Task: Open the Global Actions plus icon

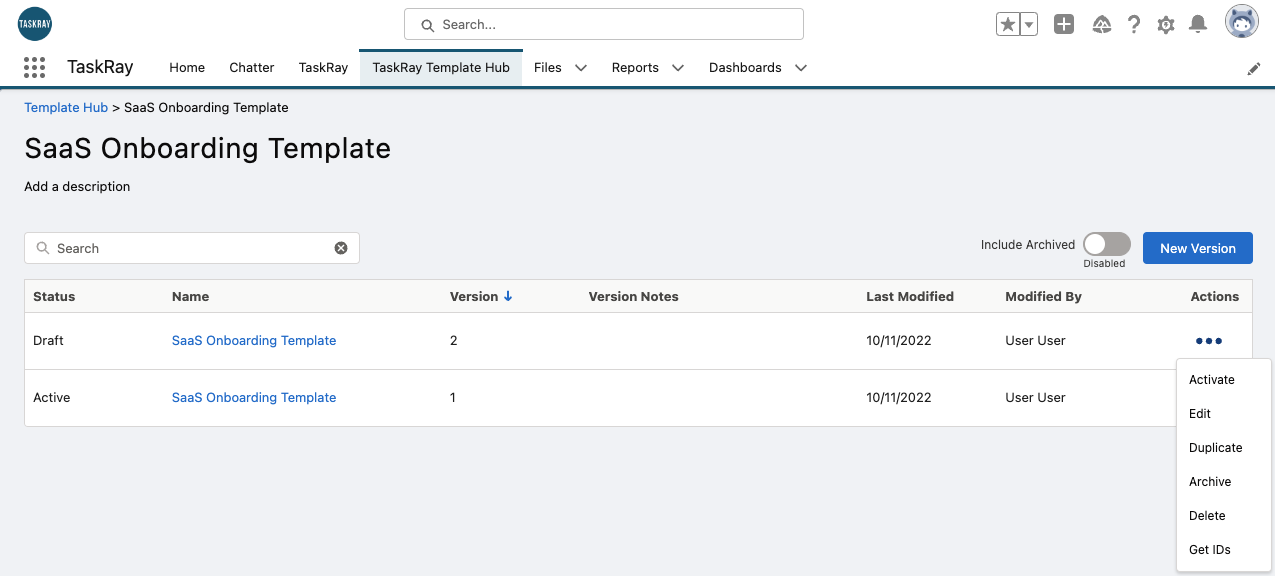Action: click(1064, 24)
